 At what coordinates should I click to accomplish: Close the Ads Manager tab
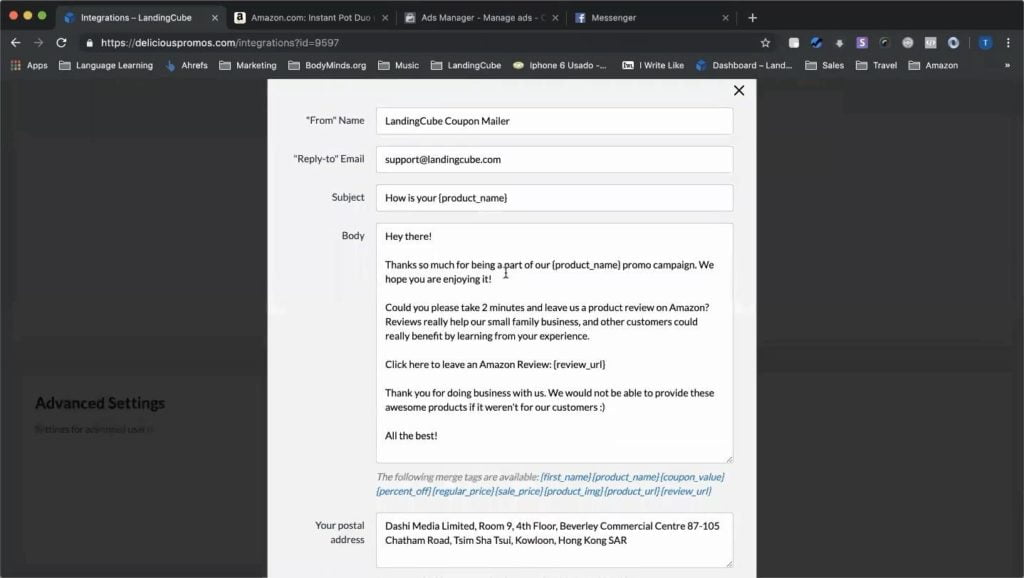555,18
